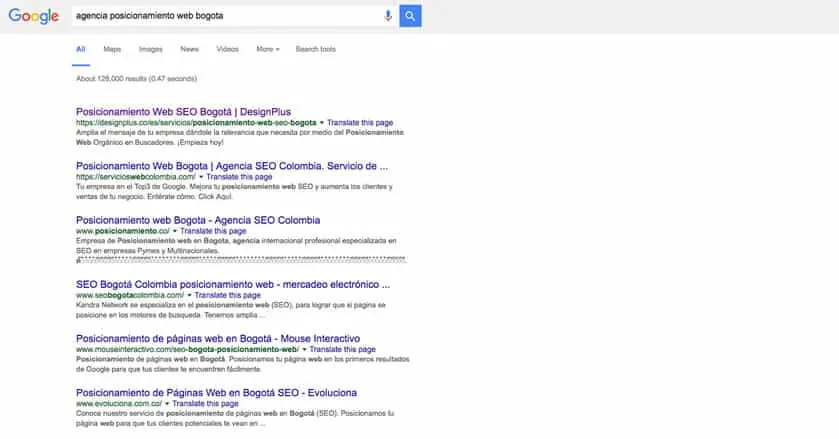Click the https://designplus.co/es/servicios URL text

[x=196, y=123]
